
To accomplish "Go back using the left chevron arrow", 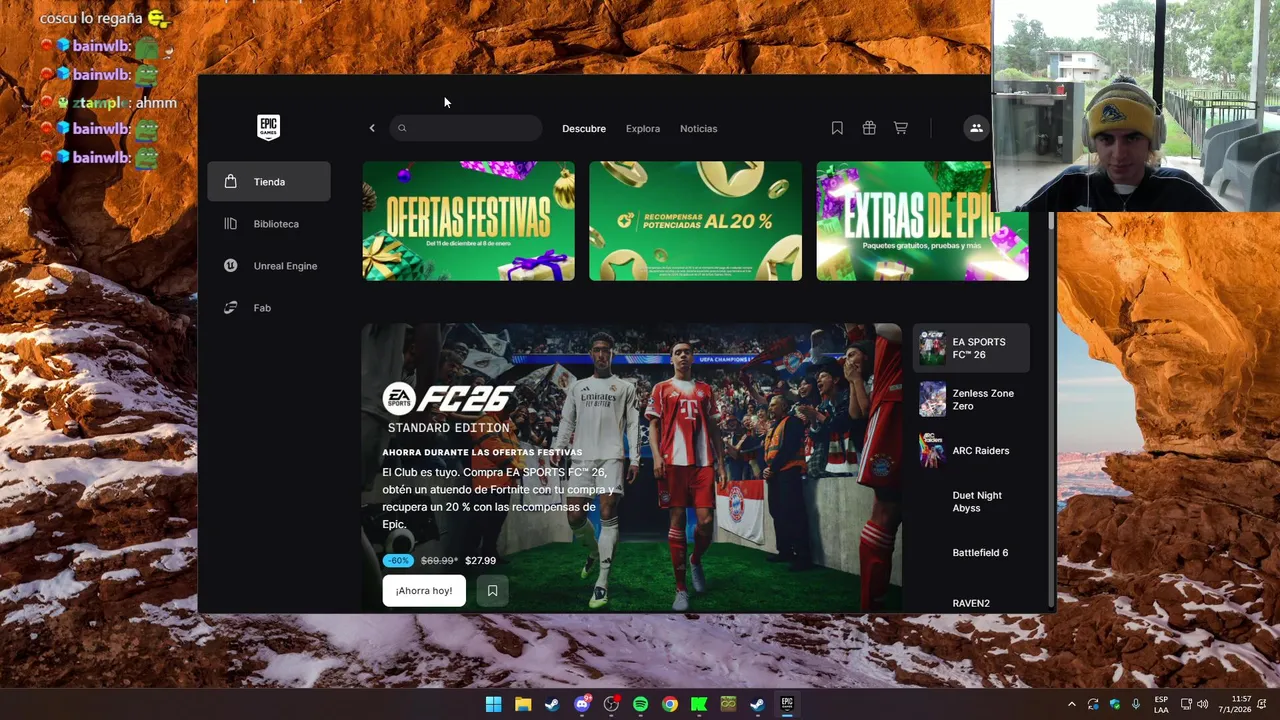I will pyautogui.click(x=372, y=128).
